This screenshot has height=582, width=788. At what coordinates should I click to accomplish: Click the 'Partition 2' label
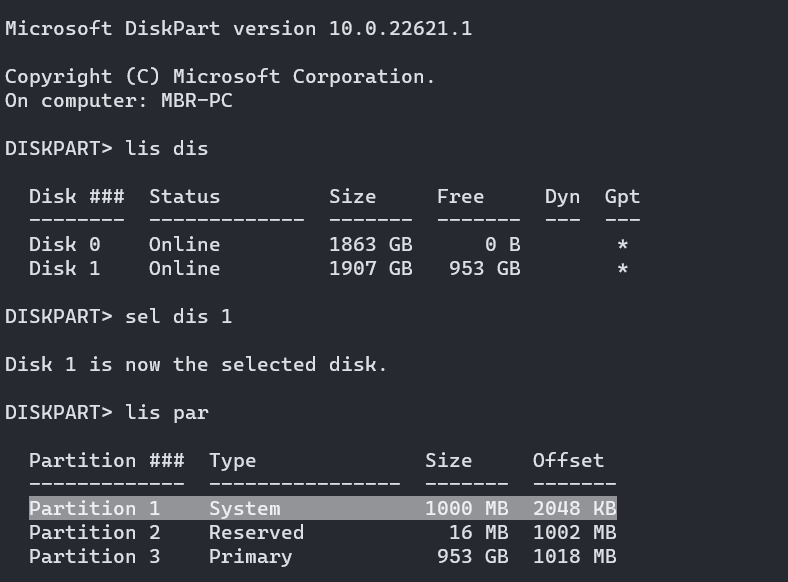tap(94, 533)
